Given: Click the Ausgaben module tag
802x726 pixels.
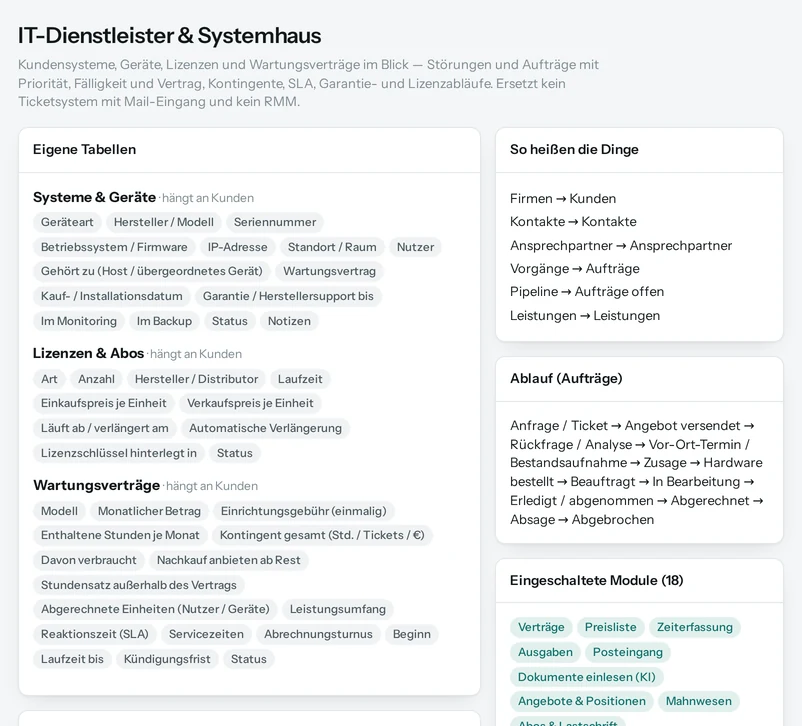Looking at the screenshot, I should coord(545,652).
